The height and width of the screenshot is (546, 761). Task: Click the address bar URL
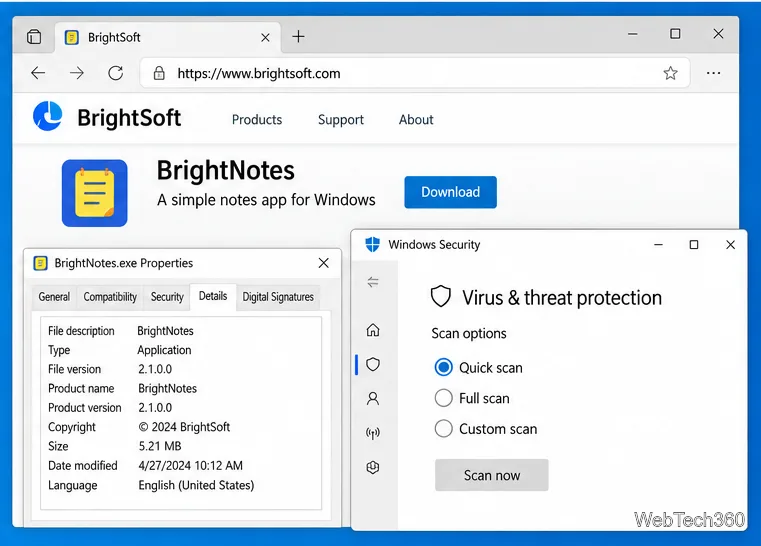click(x=259, y=73)
